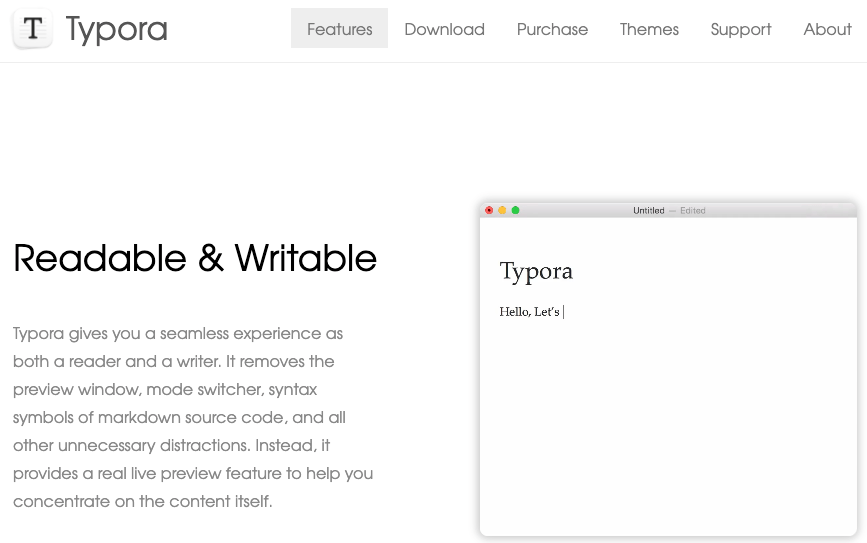Visit the About page
Viewport: 867px width, 543px height.
pos(827,29)
